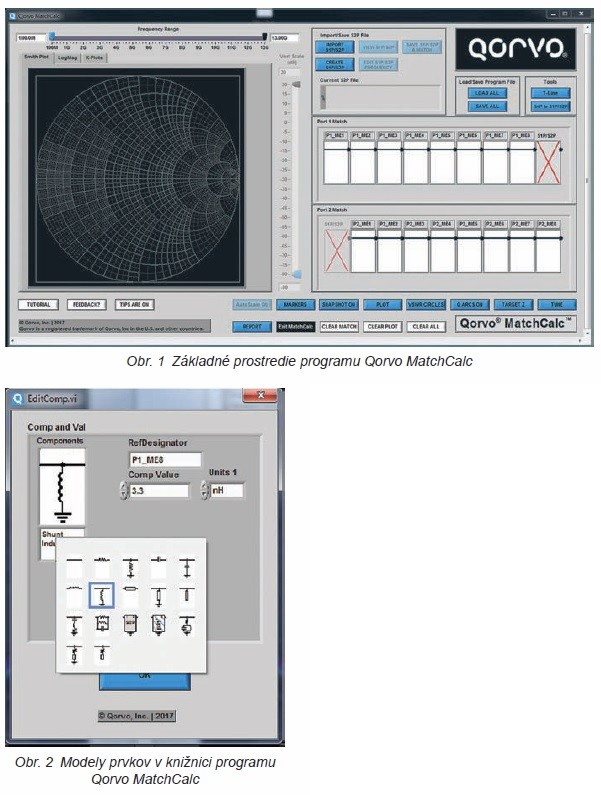Click the start frequency input field
Screen dimensions: 601x795
31,38
